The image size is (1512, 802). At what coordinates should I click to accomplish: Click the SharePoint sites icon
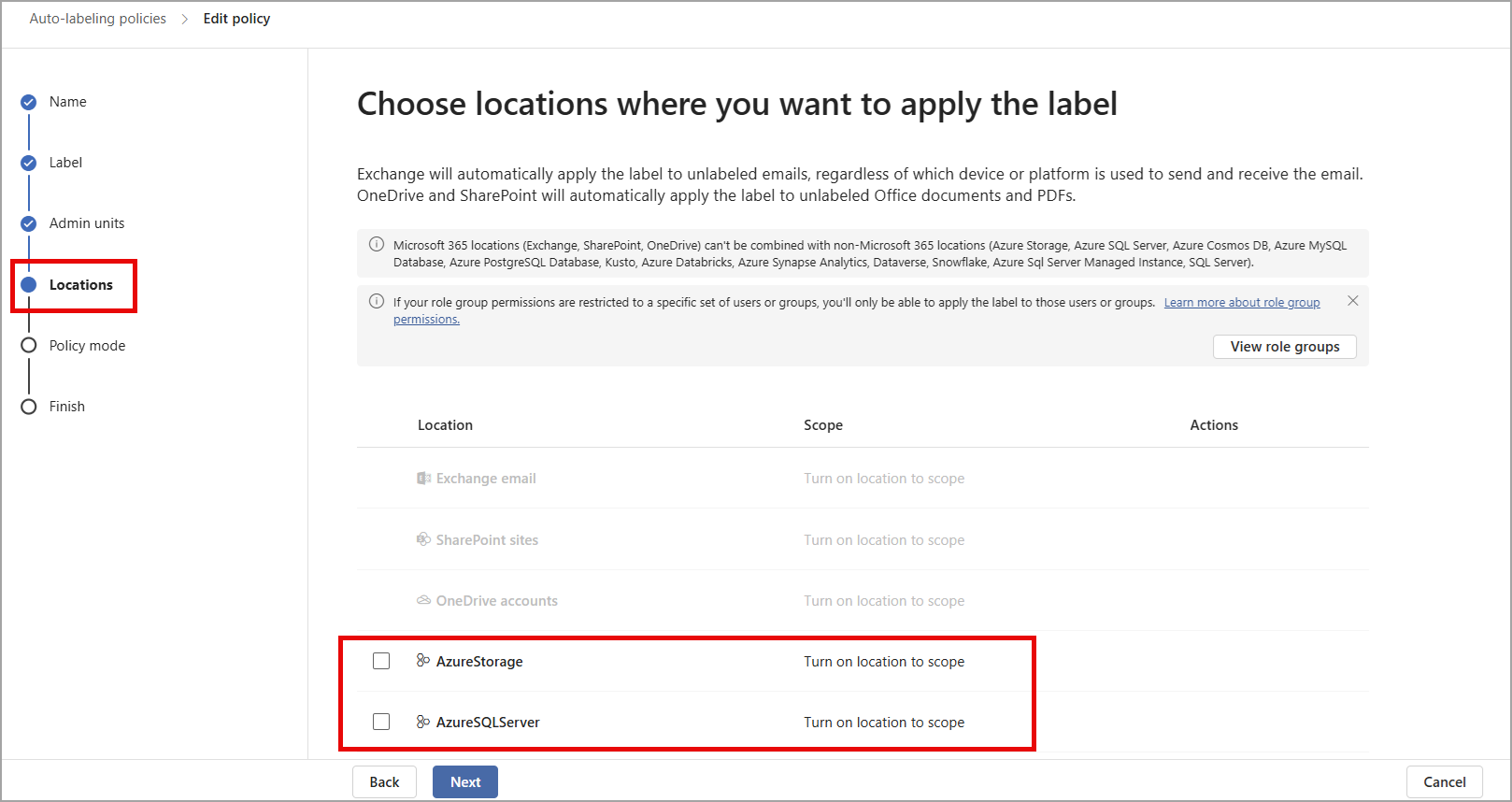coord(423,539)
